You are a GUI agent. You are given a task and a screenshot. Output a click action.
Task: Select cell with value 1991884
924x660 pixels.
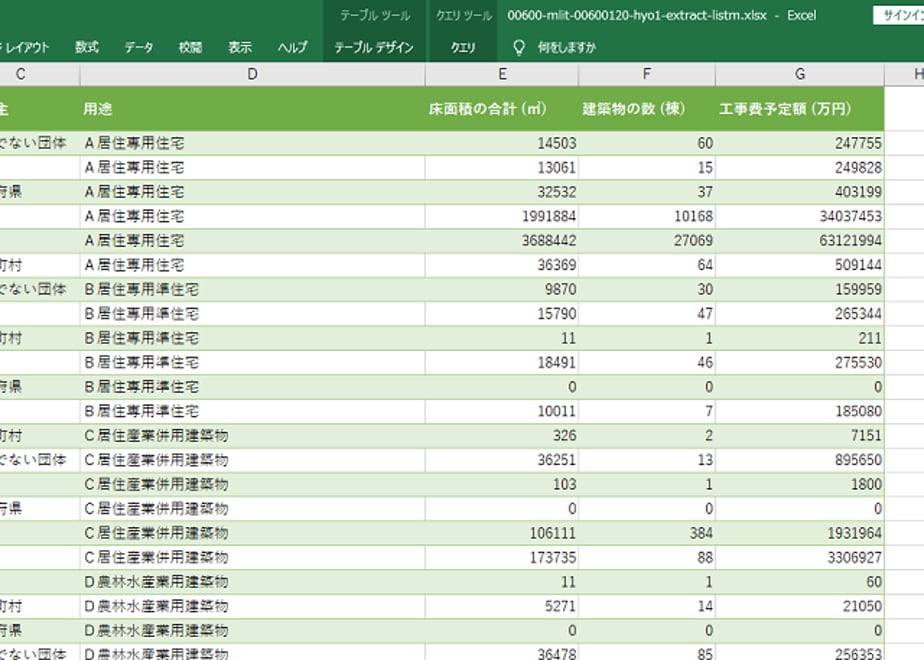point(501,216)
